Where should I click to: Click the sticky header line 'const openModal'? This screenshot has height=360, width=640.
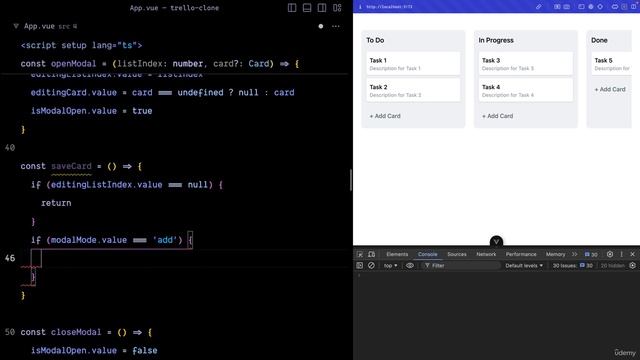tap(160, 64)
